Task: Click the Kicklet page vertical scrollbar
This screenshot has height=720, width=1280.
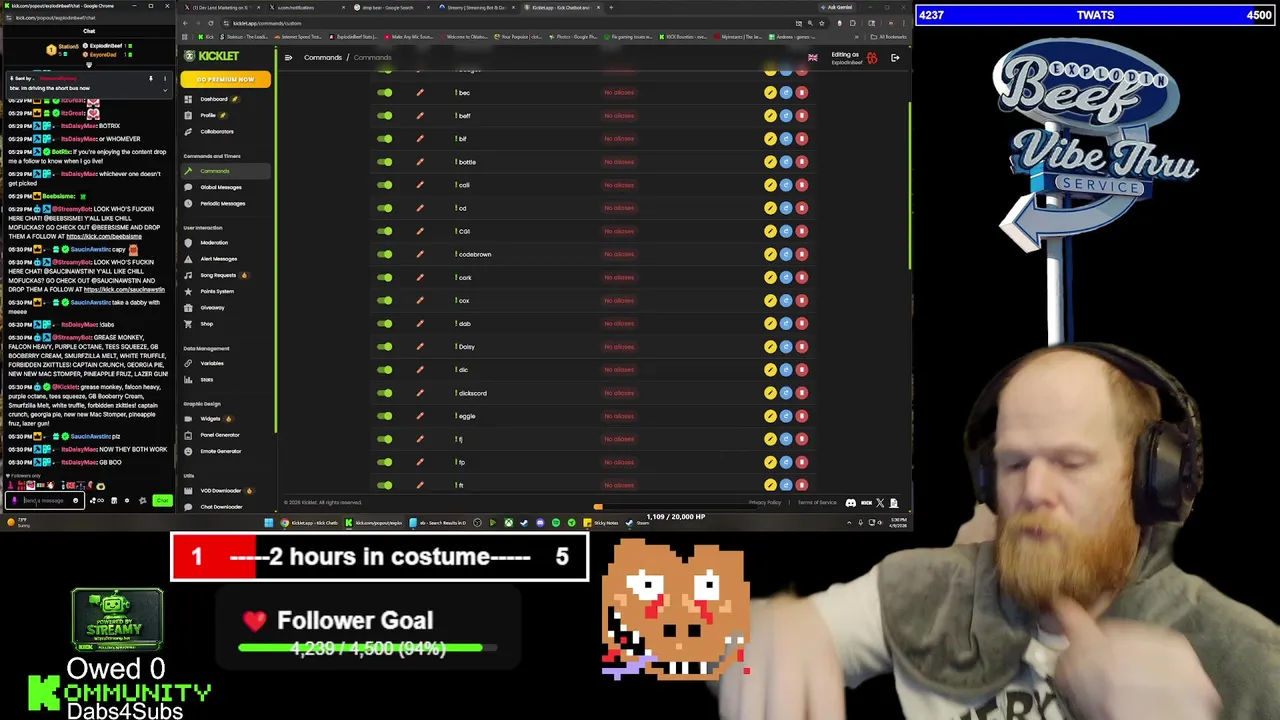Action: coord(909,185)
